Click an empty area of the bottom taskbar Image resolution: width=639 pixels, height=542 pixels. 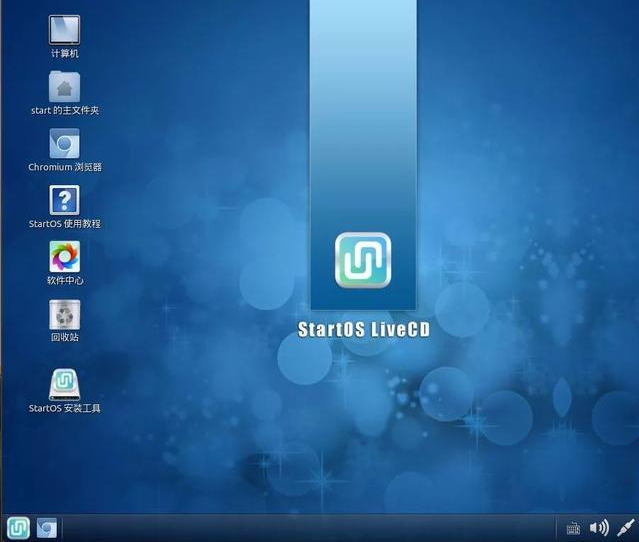pyautogui.click(x=300, y=528)
